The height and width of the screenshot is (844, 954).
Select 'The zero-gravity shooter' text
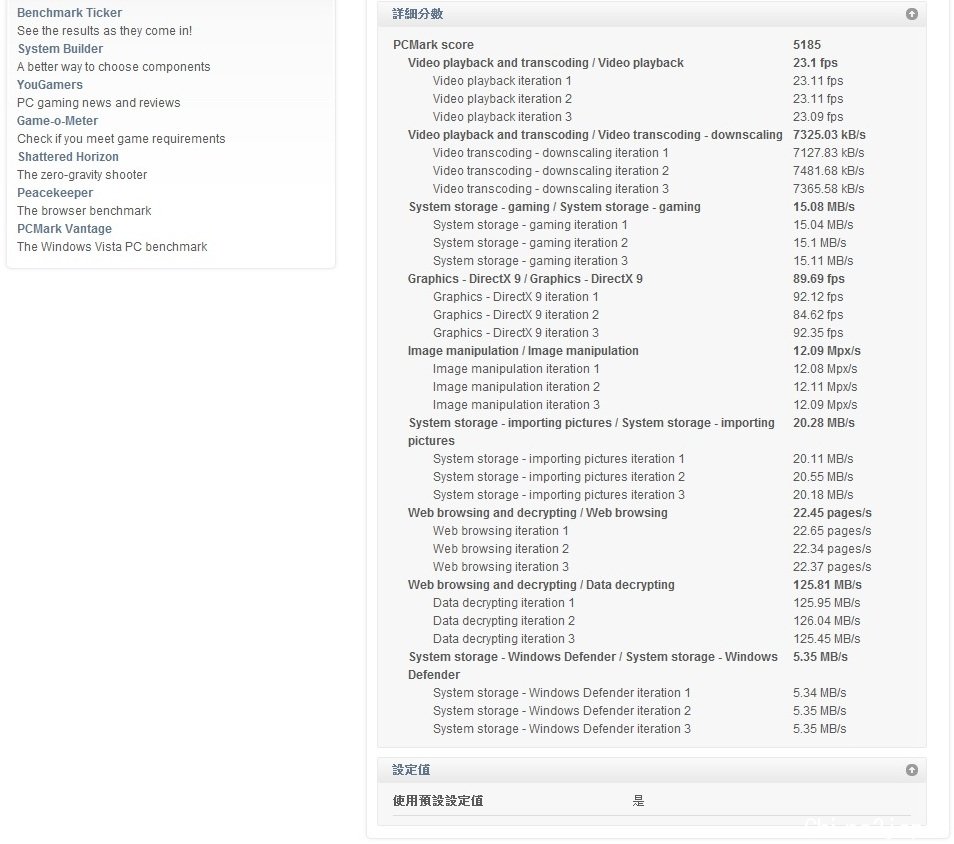tap(82, 175)
